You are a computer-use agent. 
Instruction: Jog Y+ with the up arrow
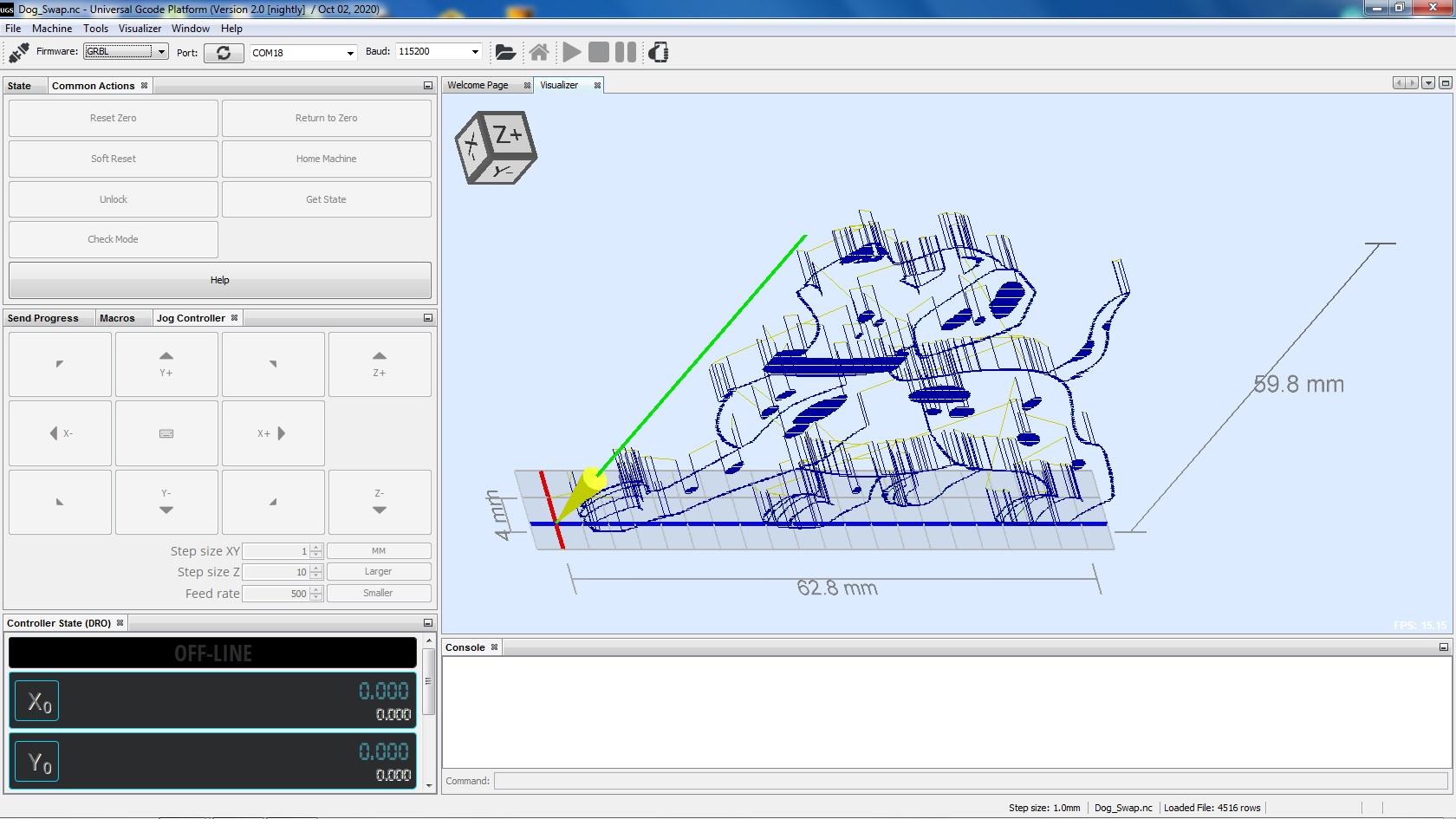click(166, 364)
